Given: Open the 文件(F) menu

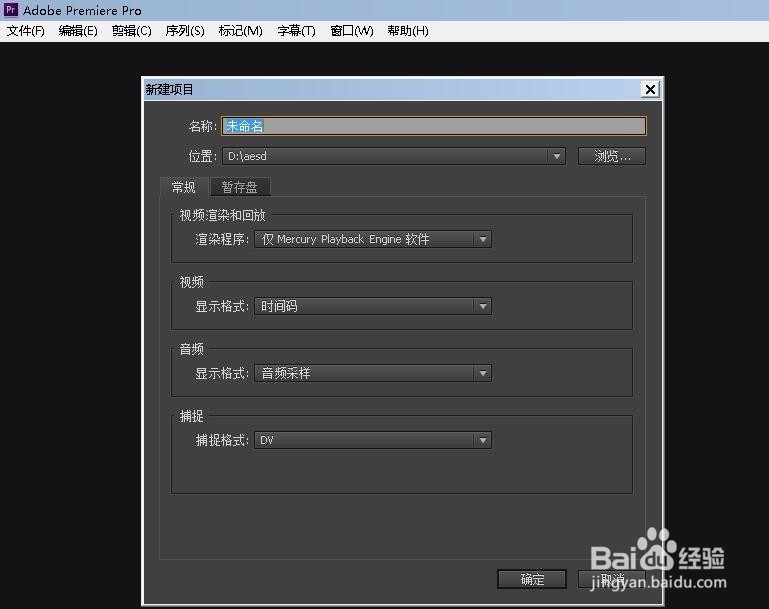Looking at the screenshot, I should click(26, 31).
